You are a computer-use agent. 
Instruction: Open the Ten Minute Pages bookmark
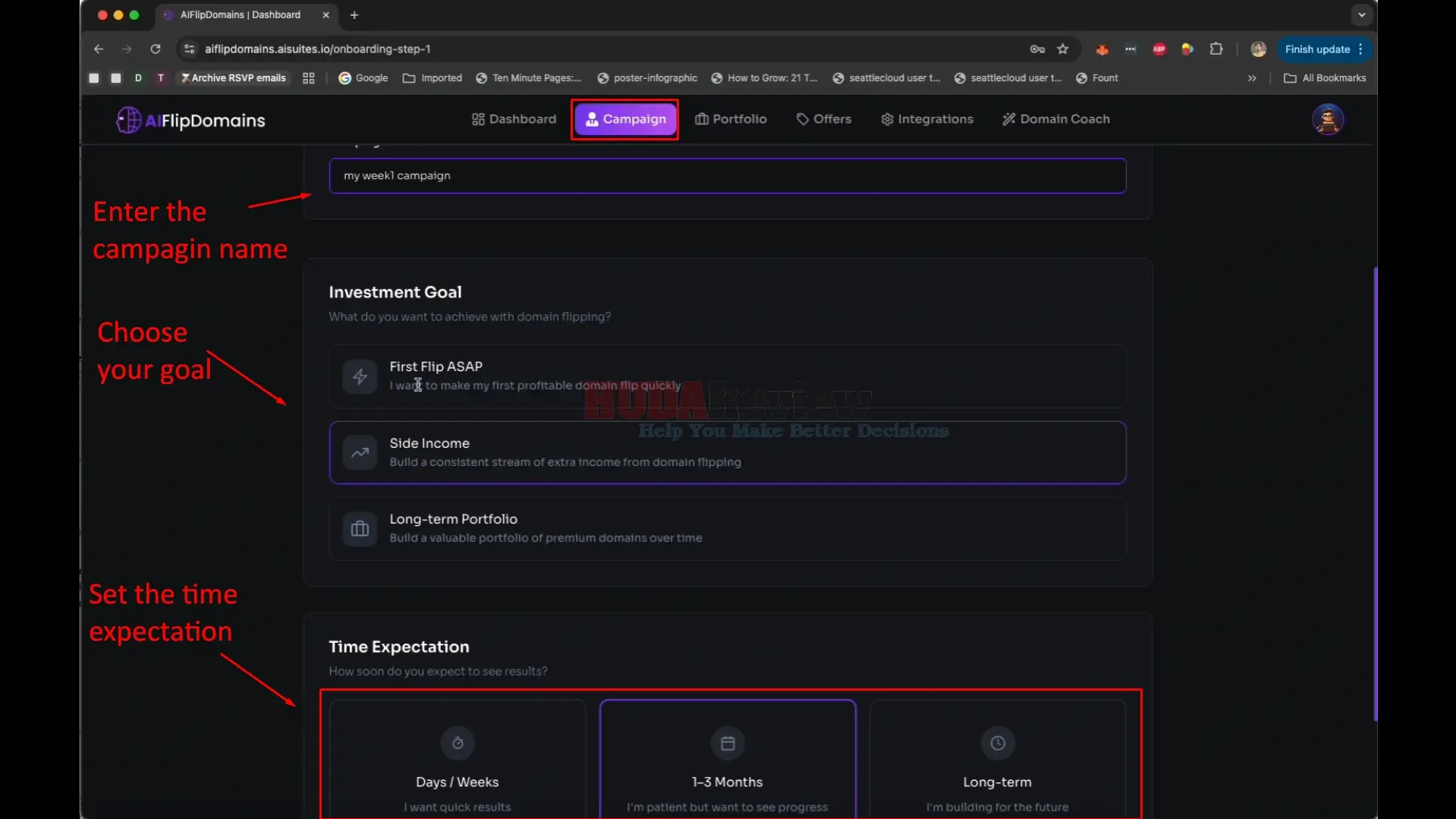(529, 78)
